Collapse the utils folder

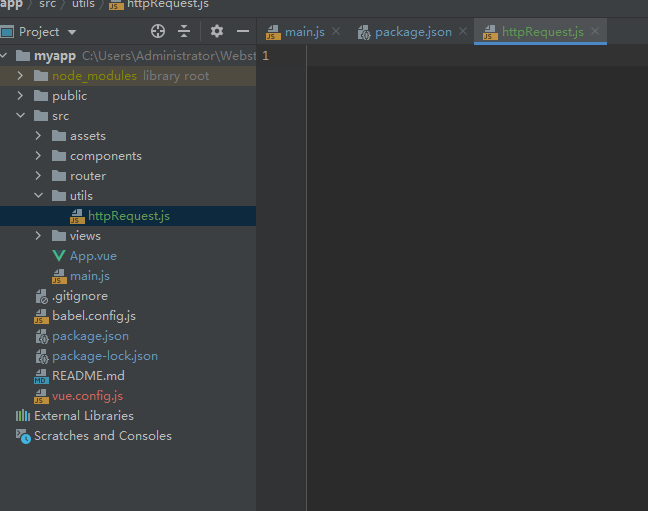pyautogui.click(x=39, y=196)
